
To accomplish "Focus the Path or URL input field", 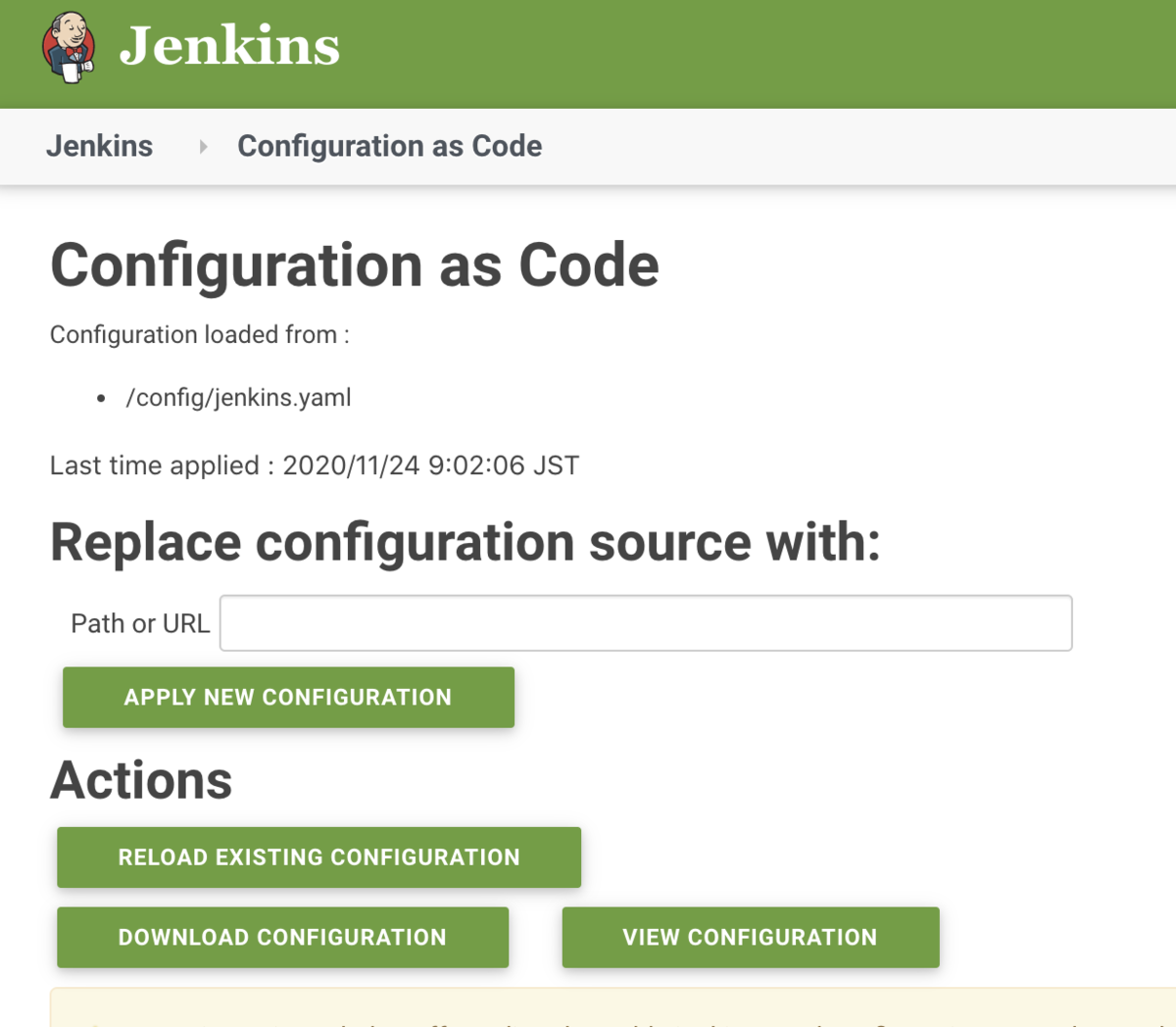I will tap(646, 623).
